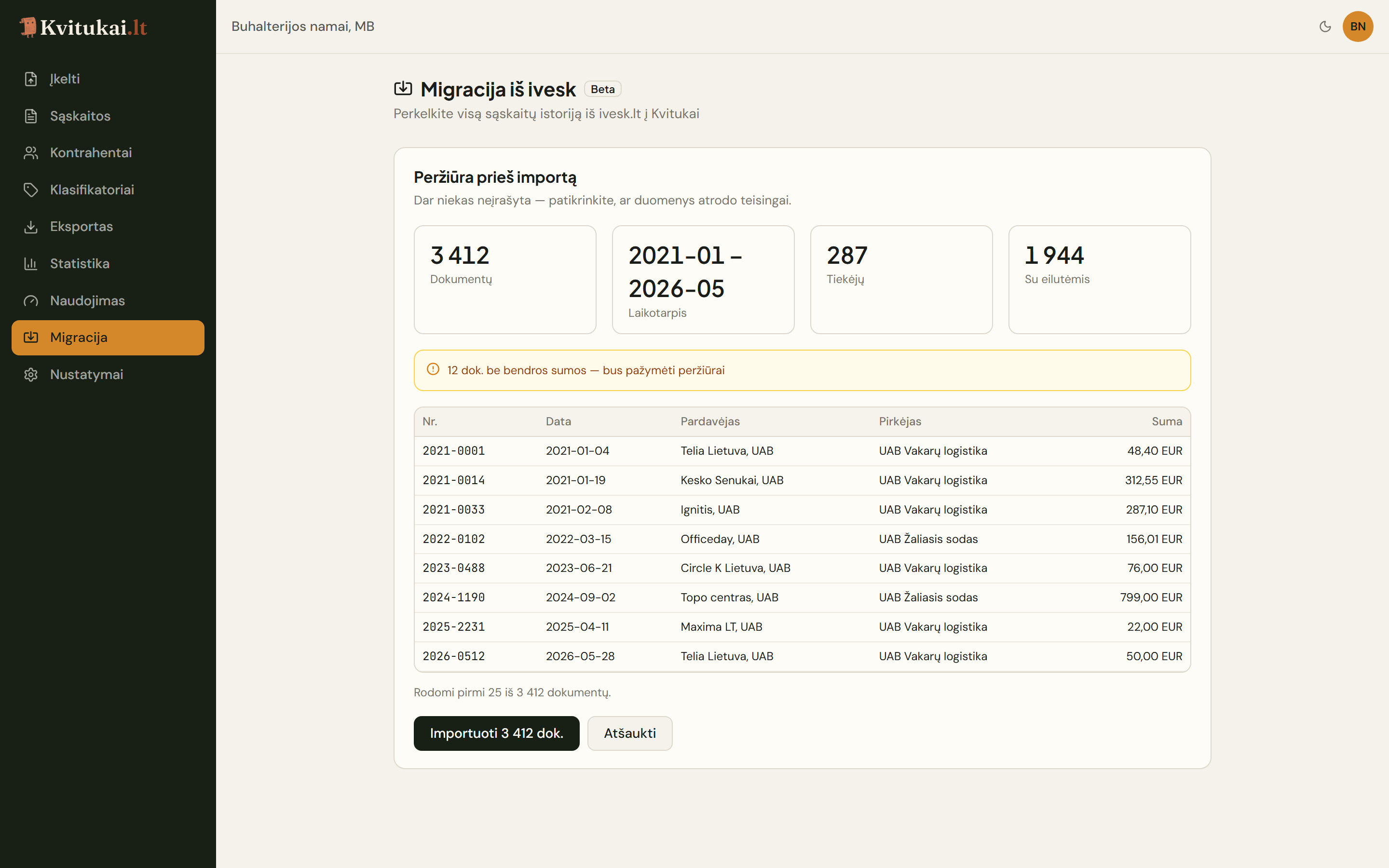Toggle dark mode with the moon icon

pos(1325,27)
